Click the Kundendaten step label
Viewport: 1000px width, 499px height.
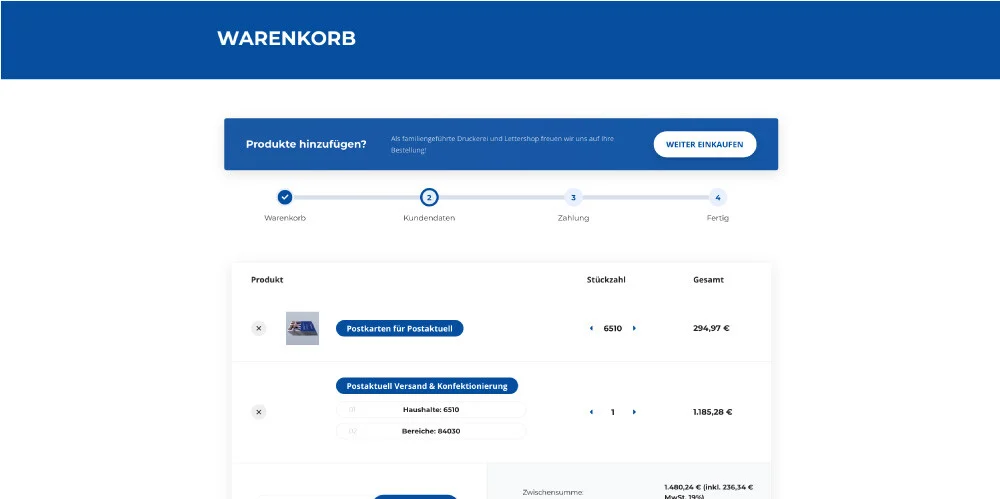coord(429,218)
